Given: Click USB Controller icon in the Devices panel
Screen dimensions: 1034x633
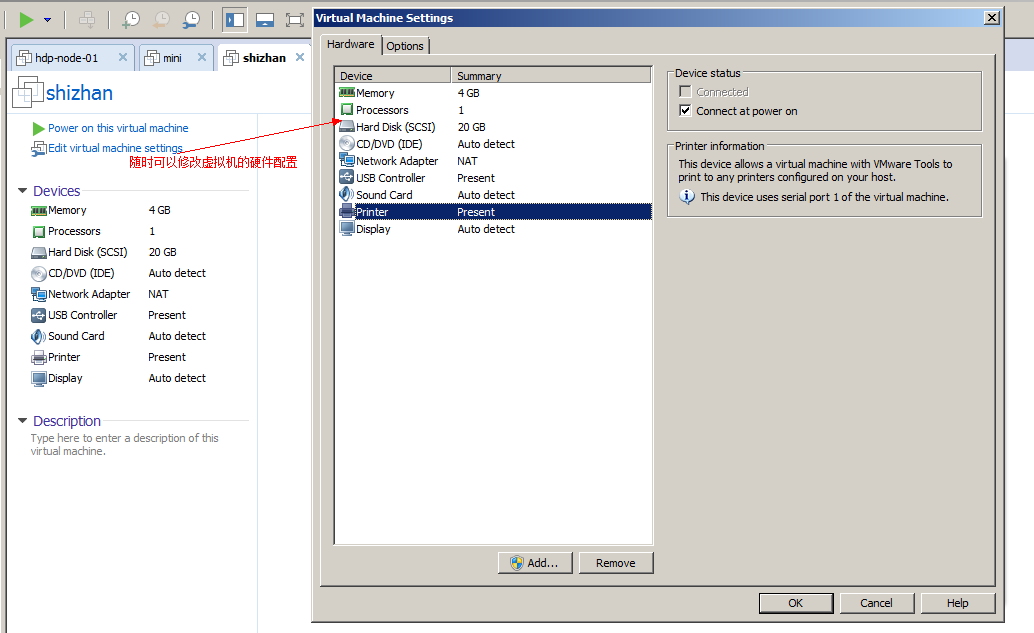Looking at the screenshot, I should click(x=39, y=315).
